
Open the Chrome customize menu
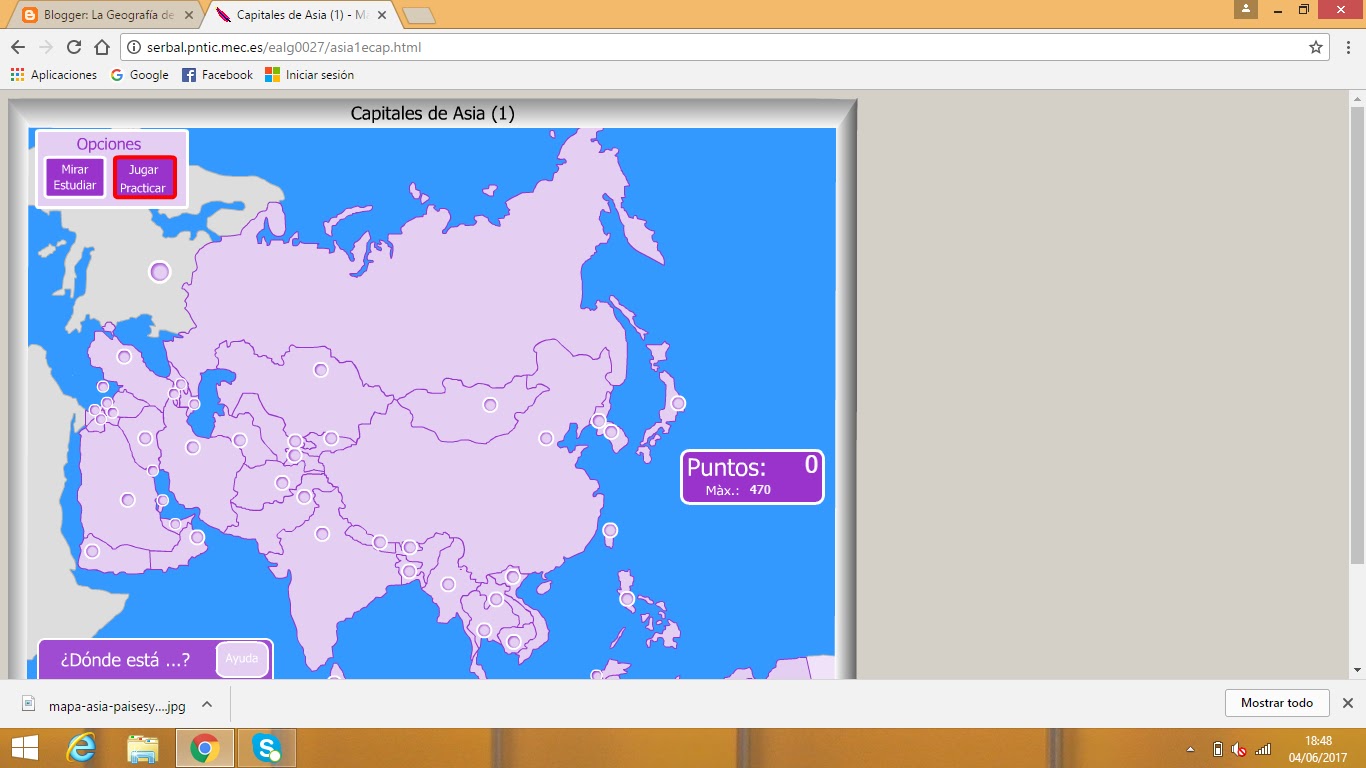[x=1349, y=46]
